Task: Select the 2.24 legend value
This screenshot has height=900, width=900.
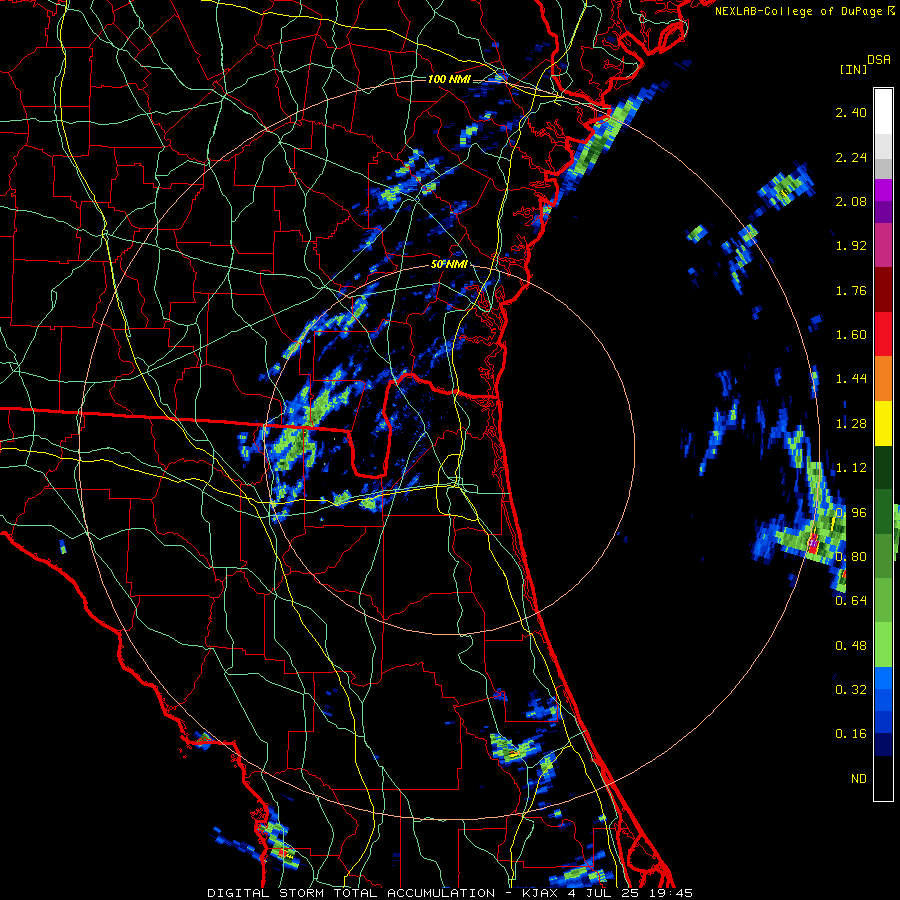Action: (851, 157)
